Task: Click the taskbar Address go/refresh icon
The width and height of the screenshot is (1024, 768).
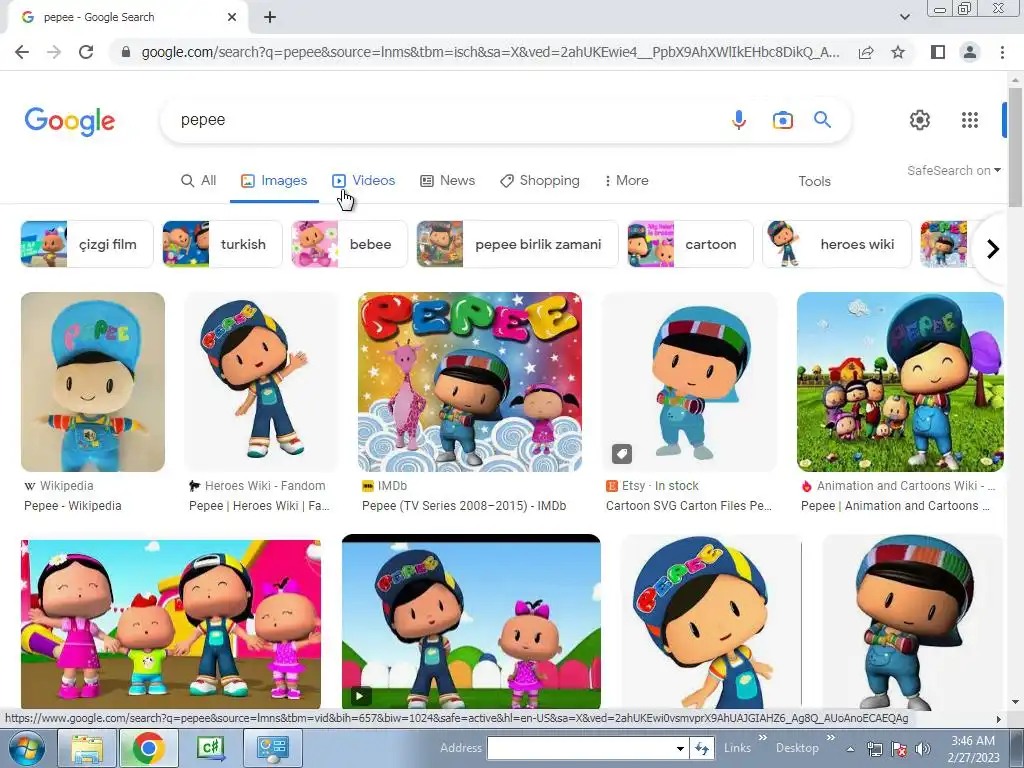Action: pos(702,749)
